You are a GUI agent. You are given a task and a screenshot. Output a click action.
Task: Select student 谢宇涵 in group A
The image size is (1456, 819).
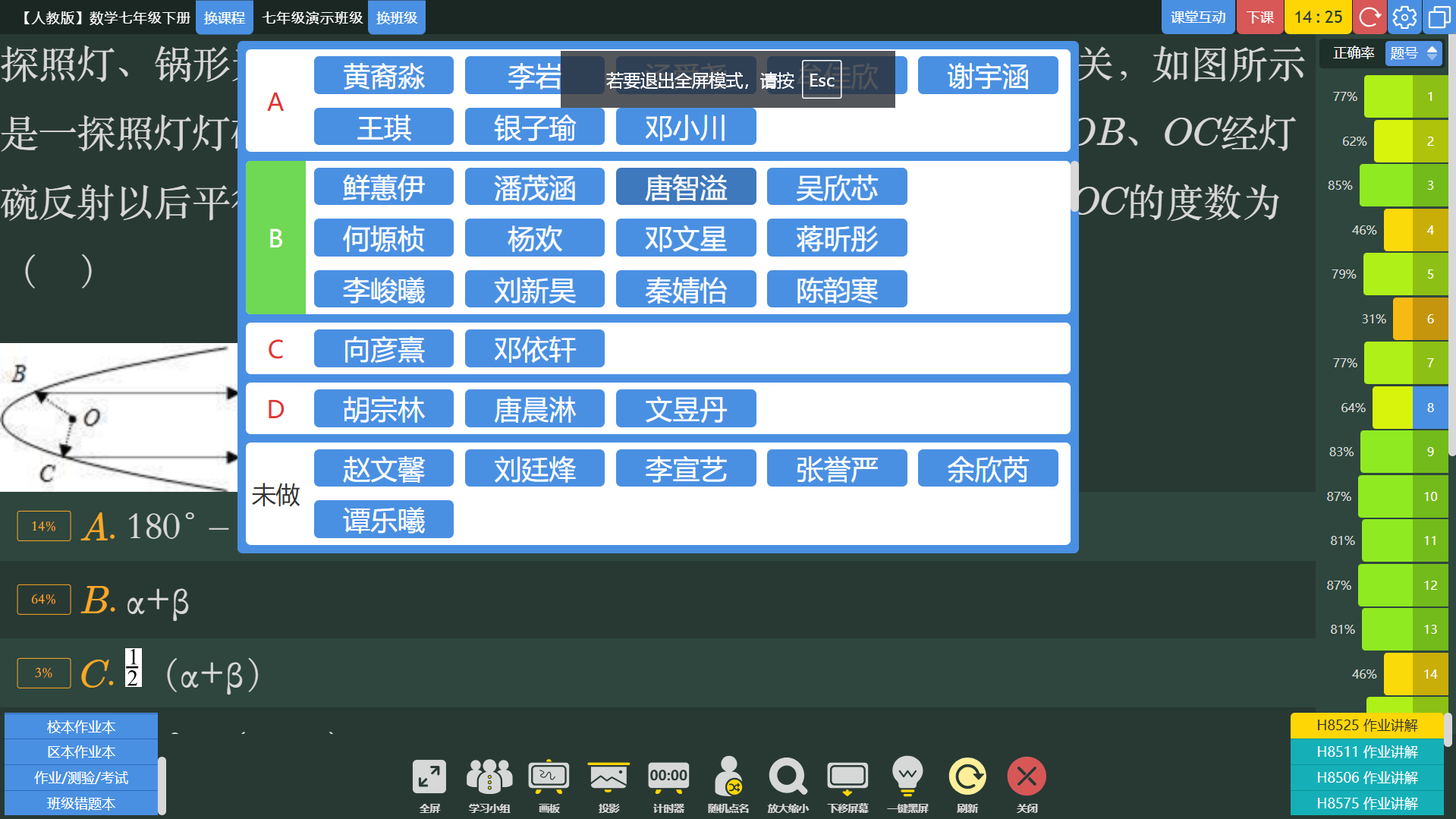coord(987,75)
